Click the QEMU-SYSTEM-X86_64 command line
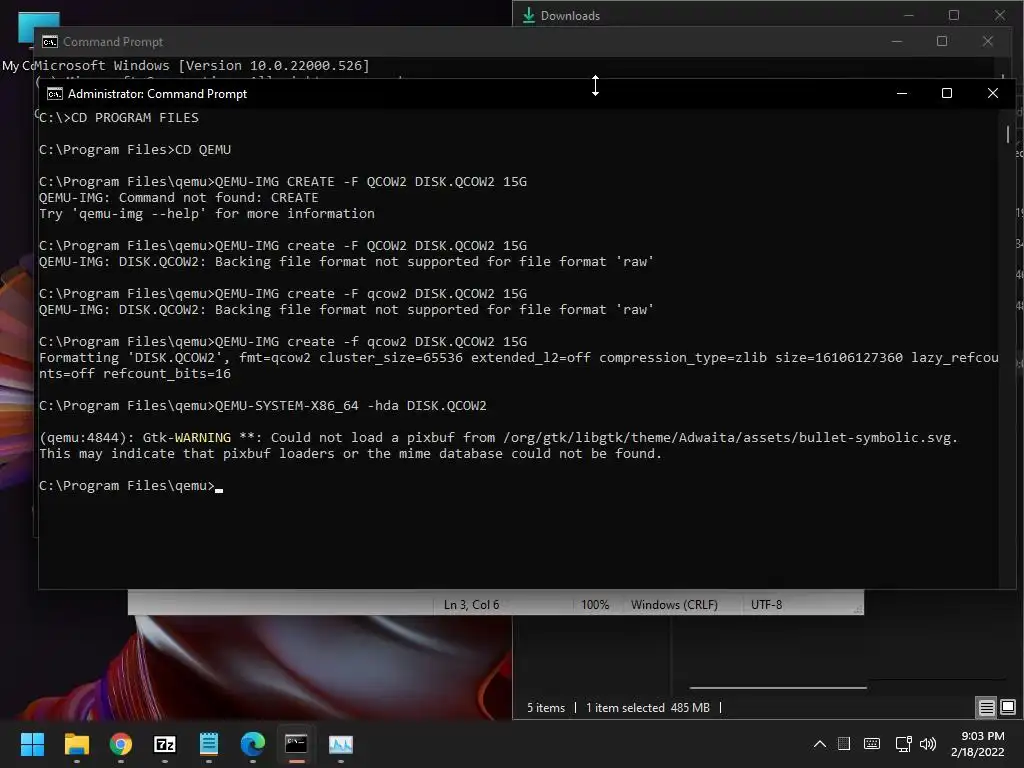This screenshot has height=768, width=1024. coord(263,406)
